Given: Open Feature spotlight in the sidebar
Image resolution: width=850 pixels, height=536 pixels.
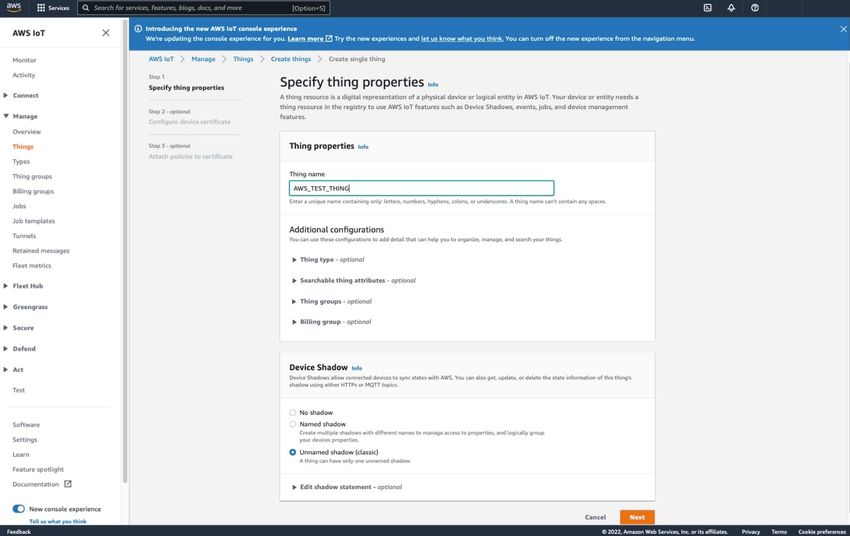Looking at the screenshot, I should pyautogui.click(x=38, y=469).
